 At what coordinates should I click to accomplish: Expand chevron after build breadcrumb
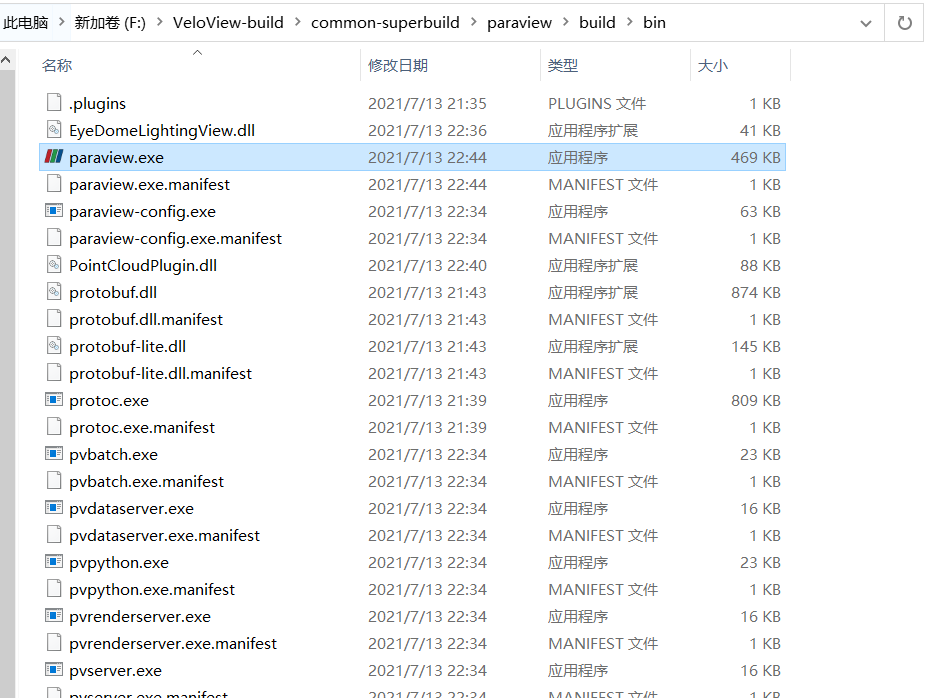[x=630, y=23]
